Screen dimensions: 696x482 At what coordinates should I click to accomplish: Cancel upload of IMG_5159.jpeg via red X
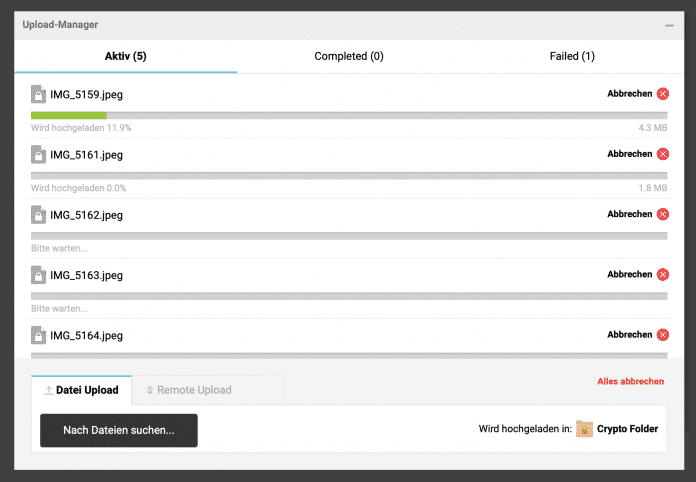662,94
